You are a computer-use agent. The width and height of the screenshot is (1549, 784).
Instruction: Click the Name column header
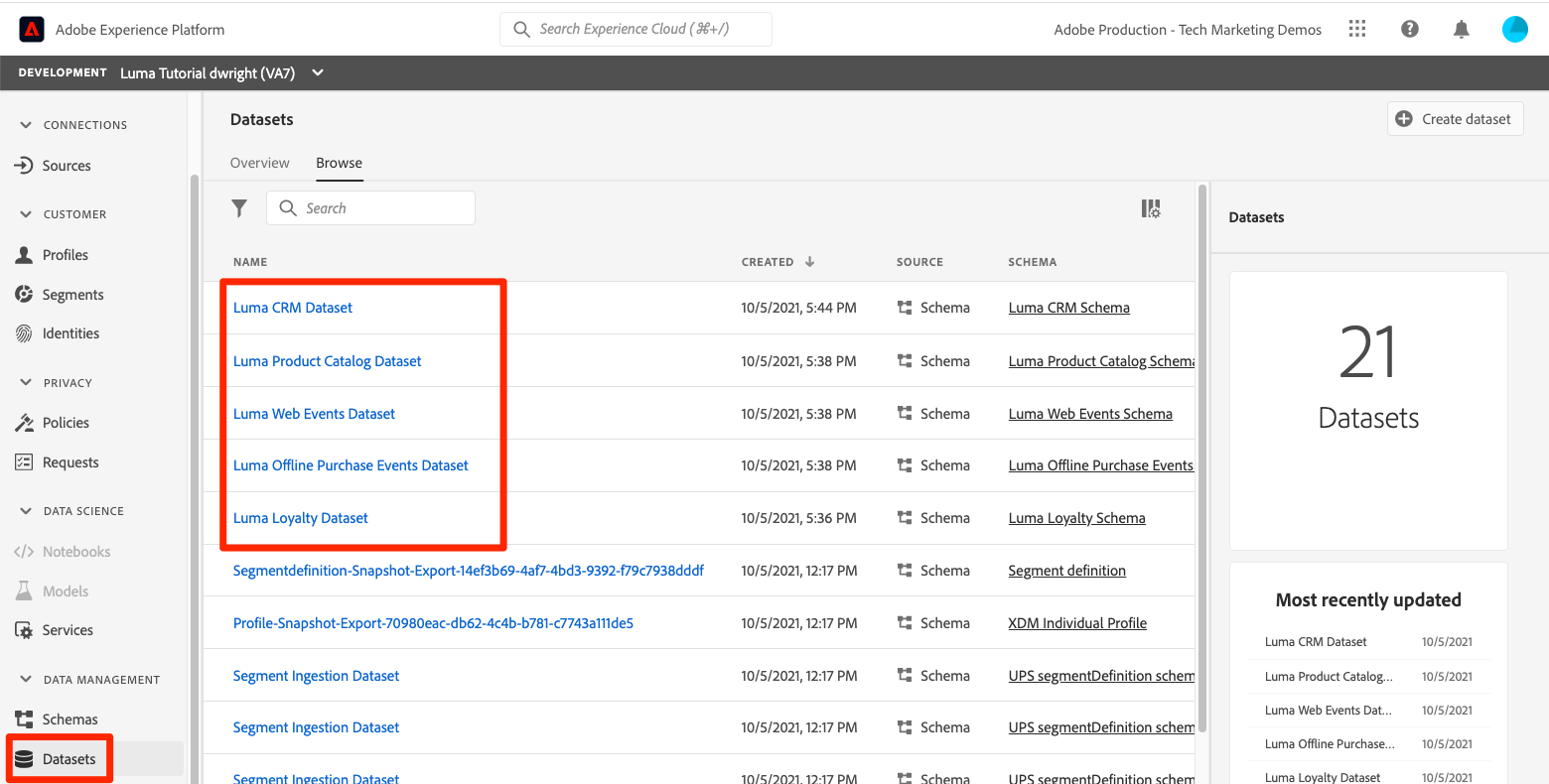coord(250,262)
